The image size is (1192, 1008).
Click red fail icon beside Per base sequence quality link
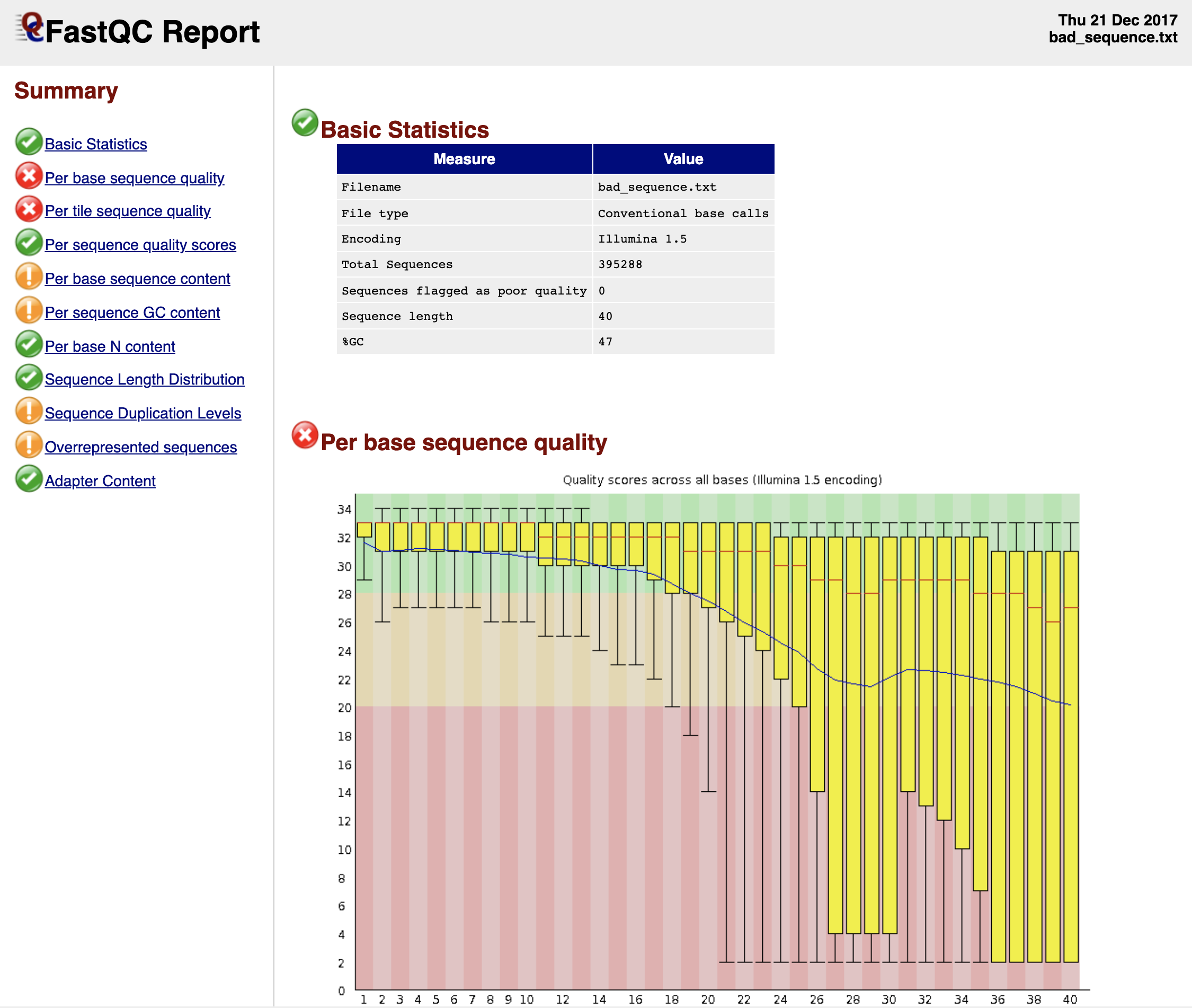29,176
